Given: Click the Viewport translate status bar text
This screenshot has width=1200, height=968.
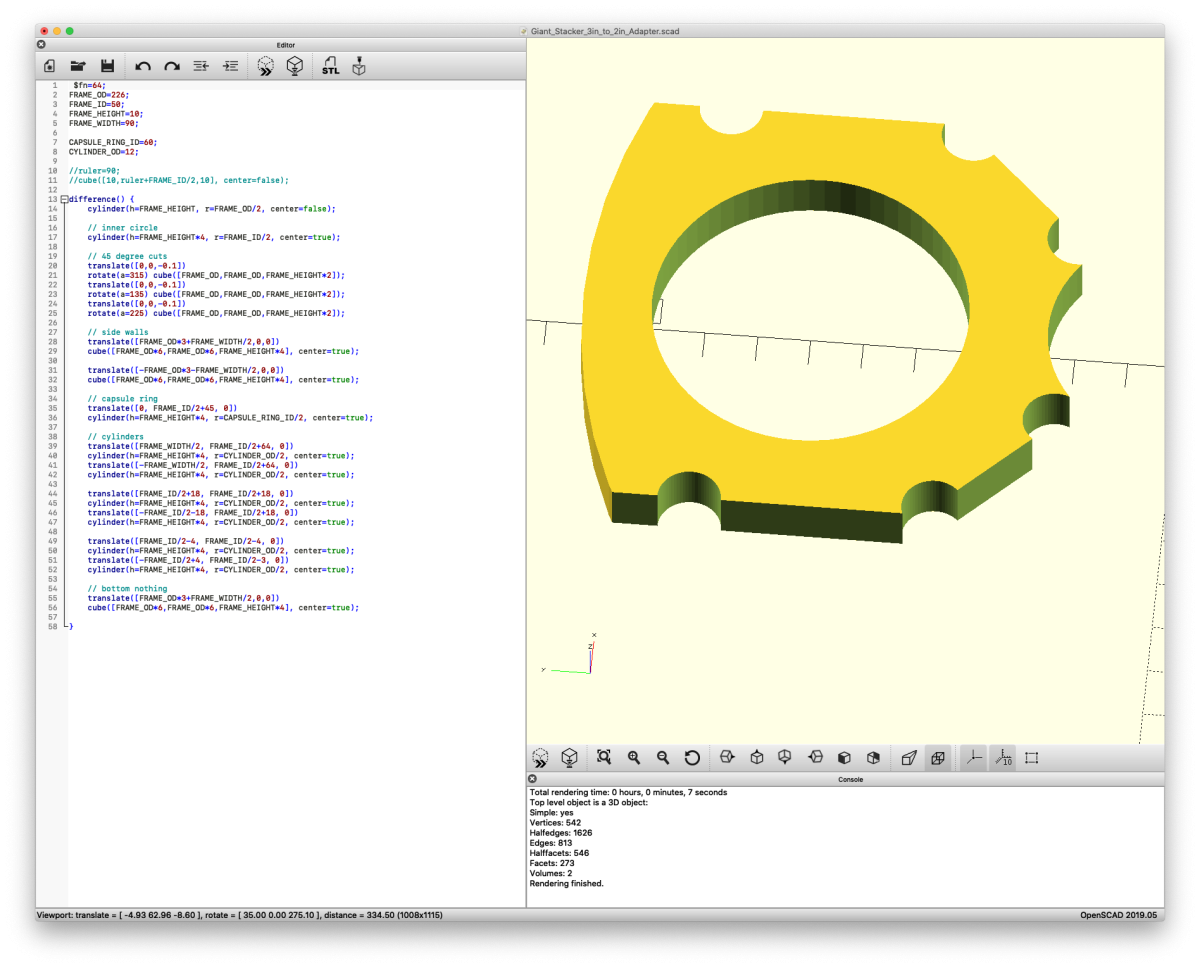Looking at the screenshot, I should pyautogui.click(x=240, y=915).
